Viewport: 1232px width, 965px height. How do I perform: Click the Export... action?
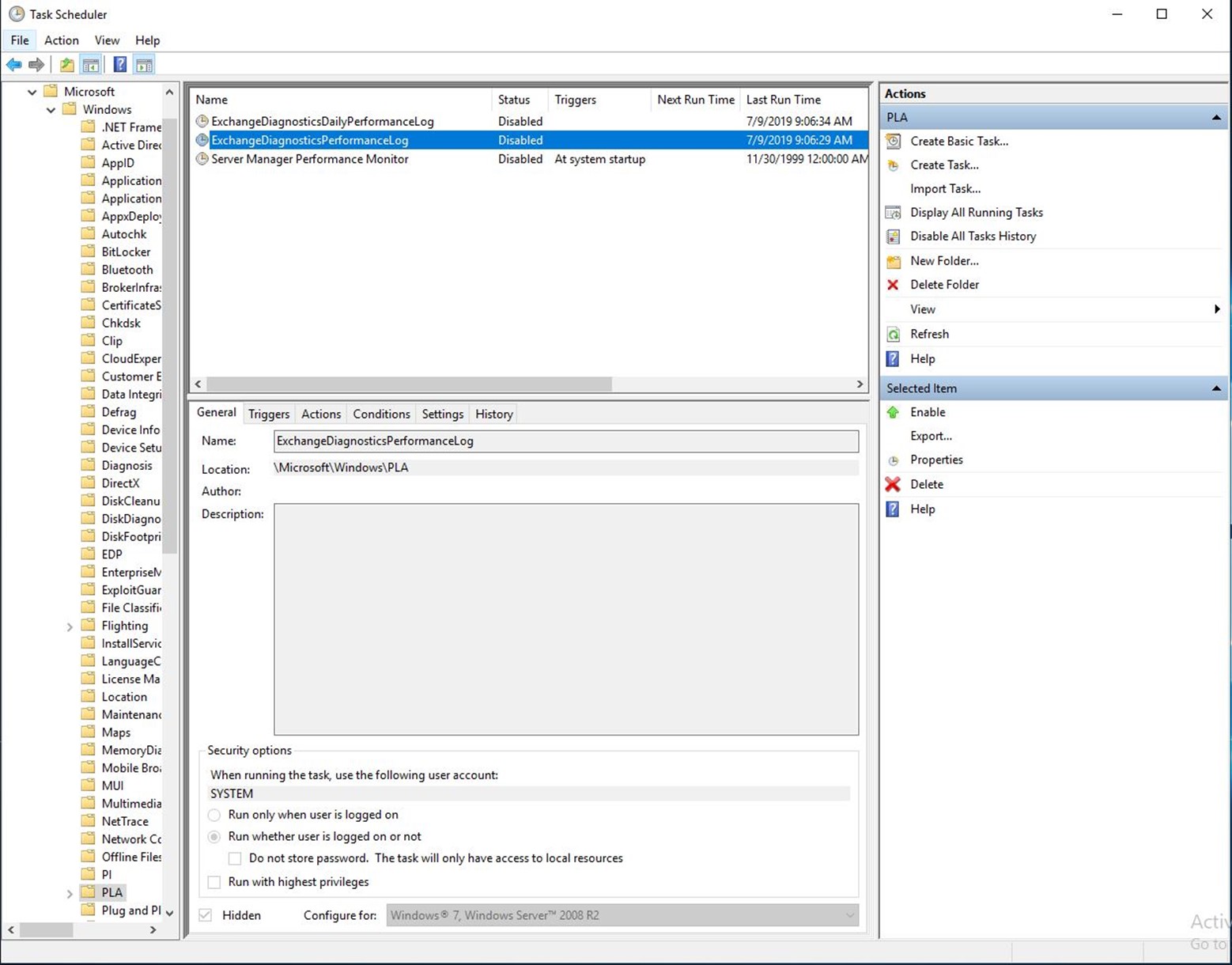(x=931, y=436)
